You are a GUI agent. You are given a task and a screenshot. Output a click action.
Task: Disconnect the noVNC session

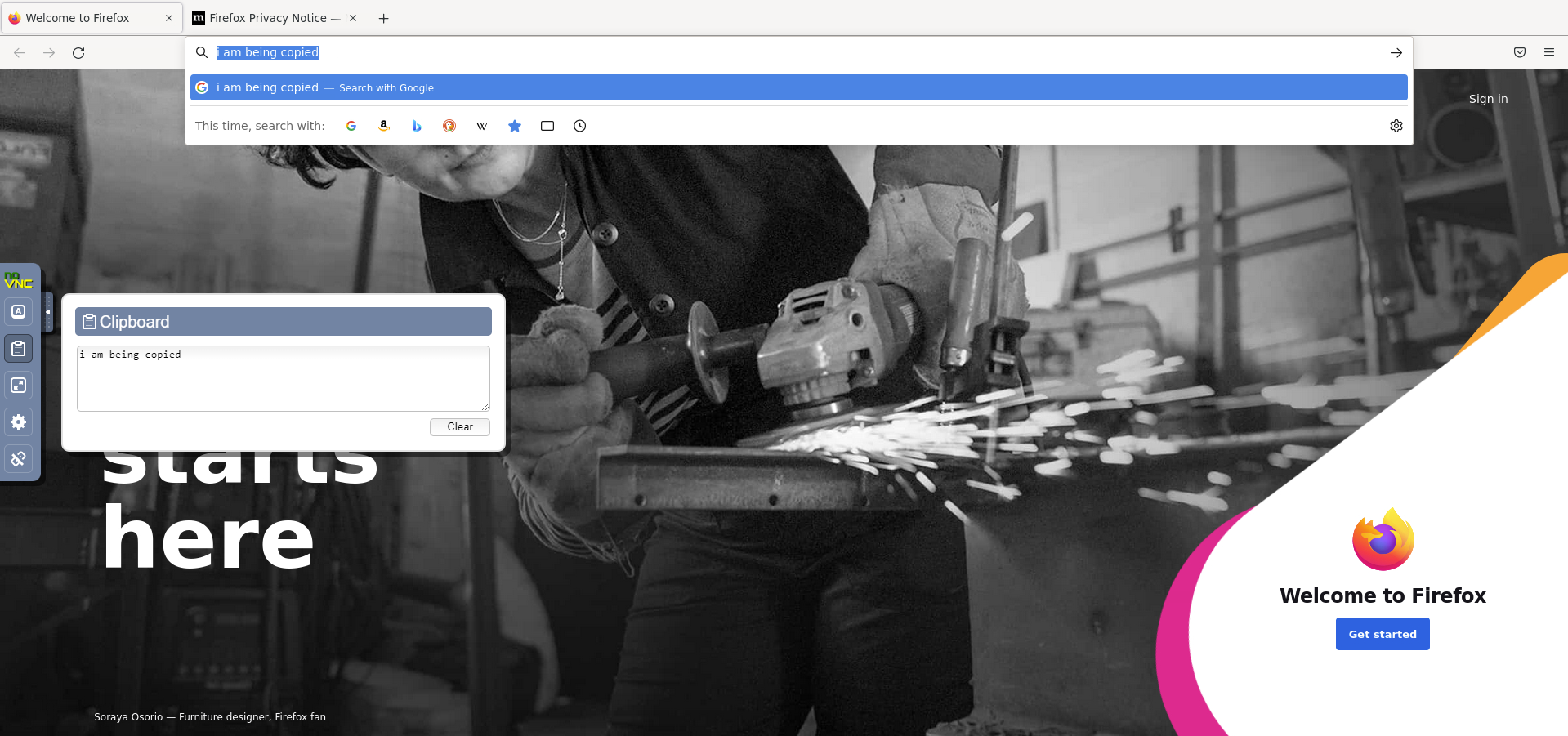click(x=18, y=459)
